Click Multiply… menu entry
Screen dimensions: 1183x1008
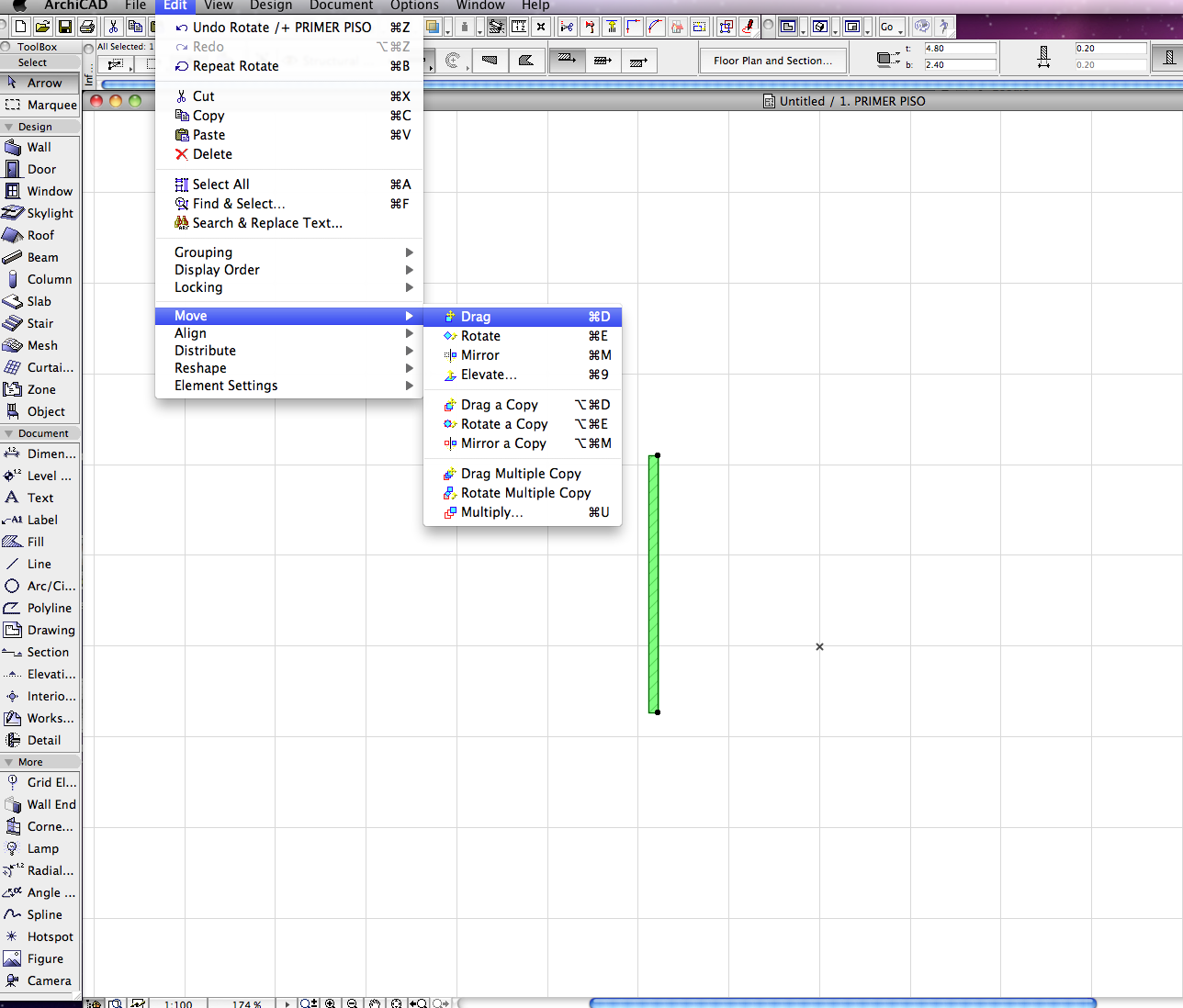click(x=523, y=512)
